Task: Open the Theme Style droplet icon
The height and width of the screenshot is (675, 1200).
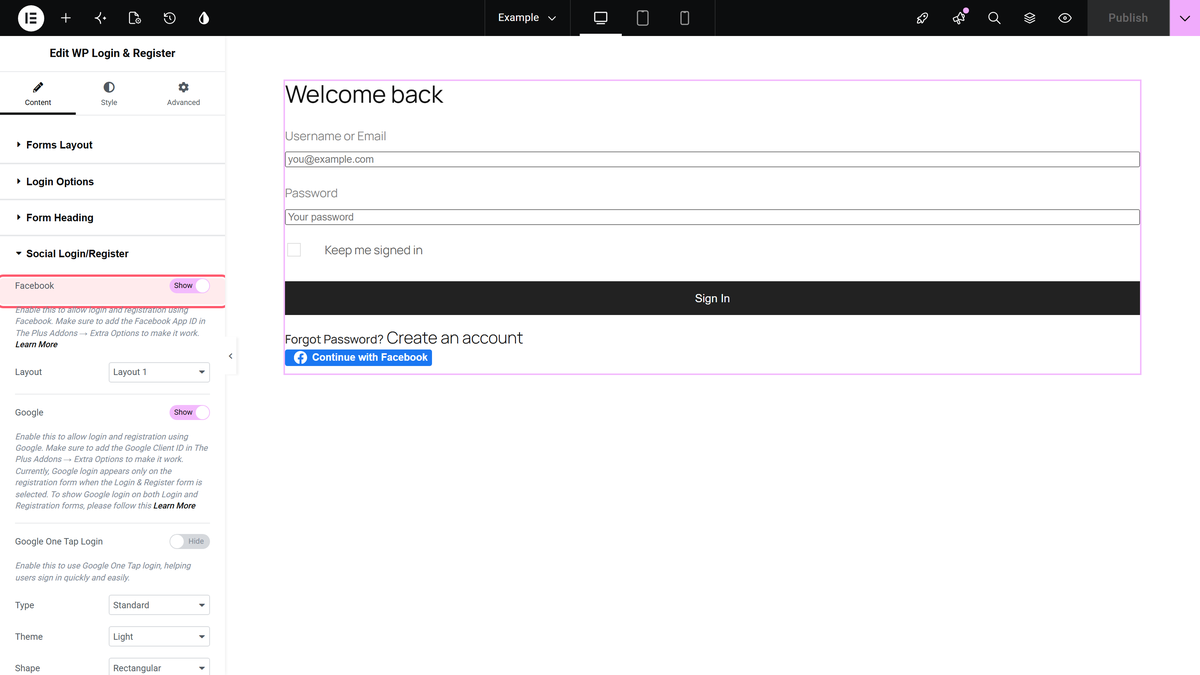Action: tap(204, 18)
